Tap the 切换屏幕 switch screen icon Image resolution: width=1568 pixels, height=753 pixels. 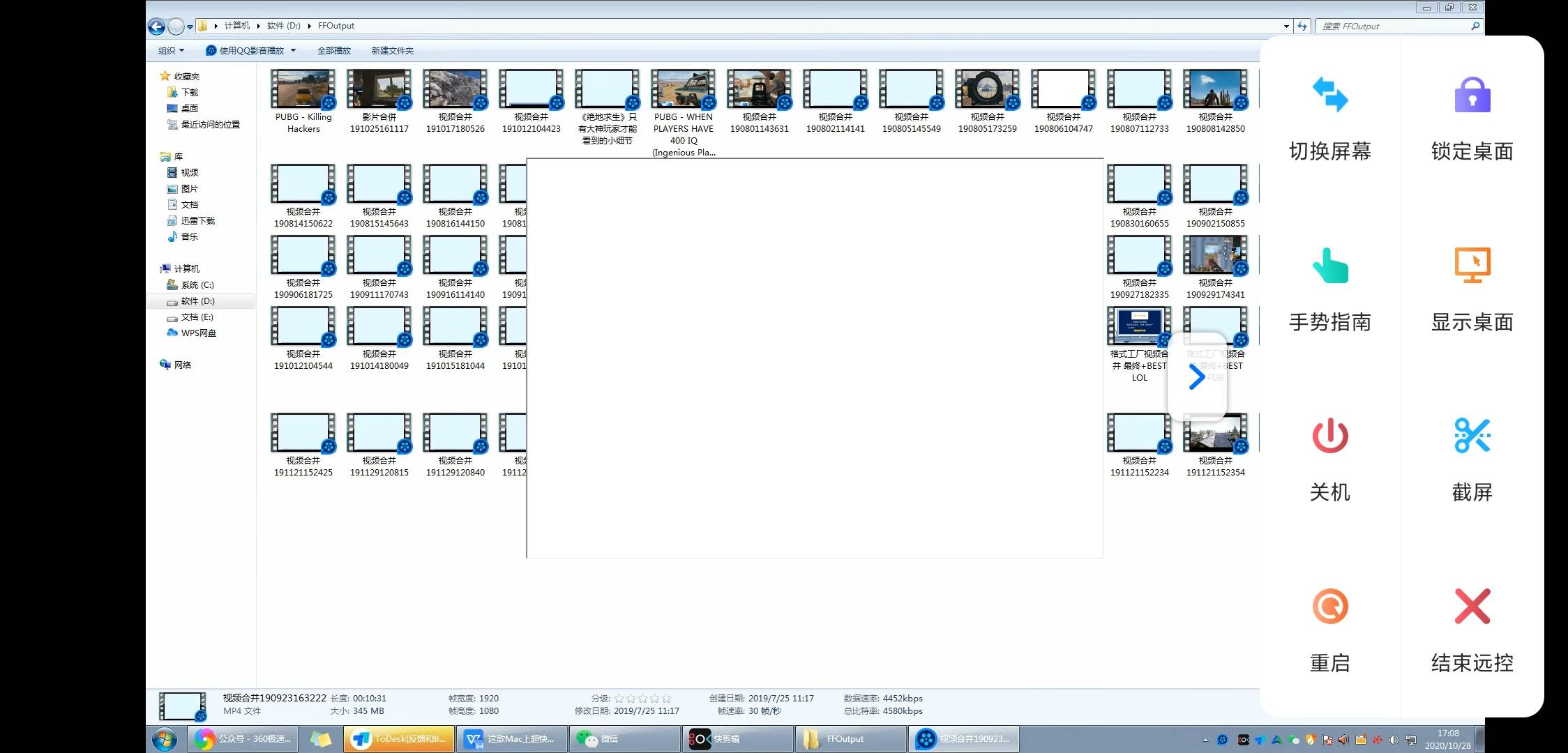pyautogui.click(x=1330, y=94)
